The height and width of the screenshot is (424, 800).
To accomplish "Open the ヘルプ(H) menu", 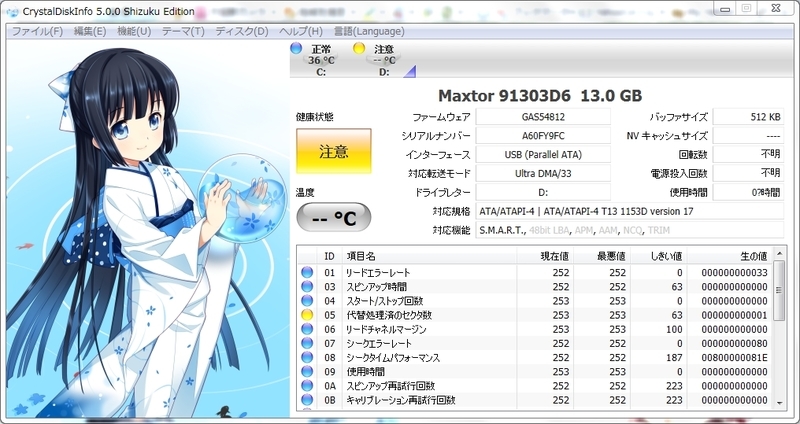I will pos(301,31).
